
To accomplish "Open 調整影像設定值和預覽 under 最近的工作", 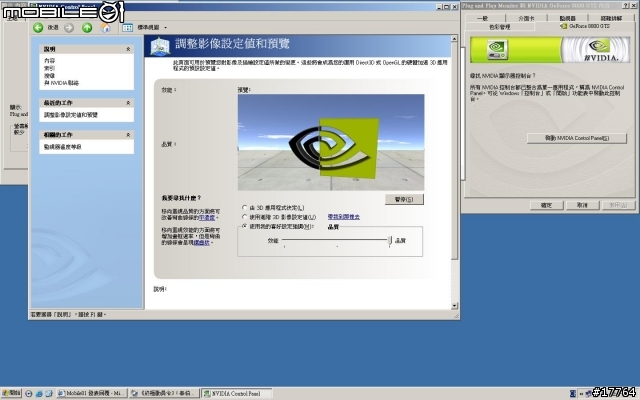I will (71, 115).
